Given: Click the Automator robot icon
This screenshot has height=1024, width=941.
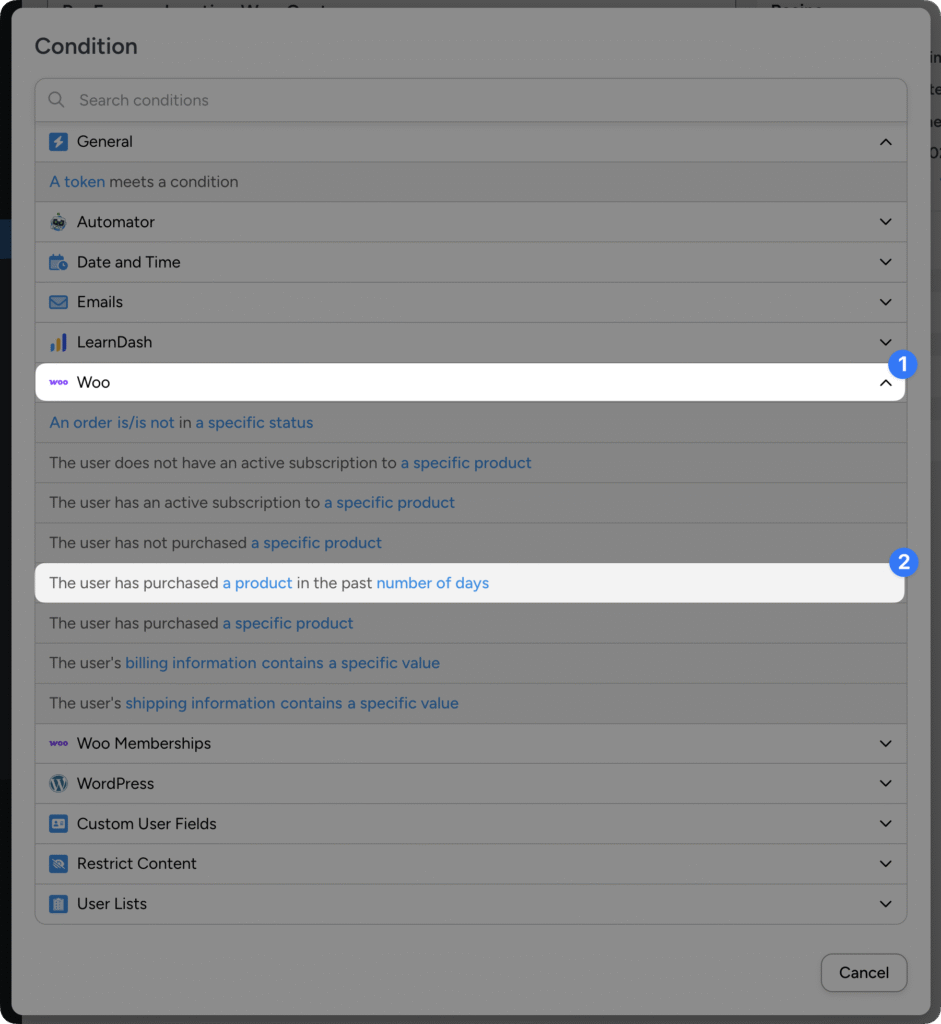Looking at the screenshot, I should pyautogui.click(x=60, y=222).
